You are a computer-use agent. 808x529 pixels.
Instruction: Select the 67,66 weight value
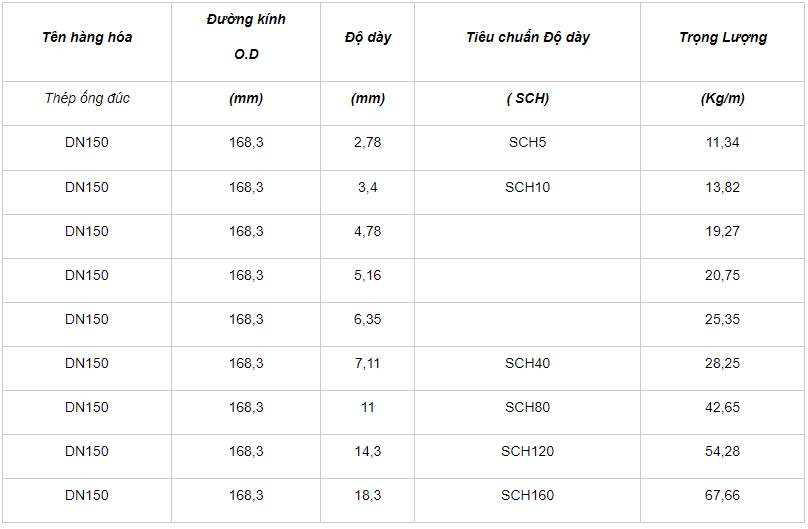tap(722, 495)
